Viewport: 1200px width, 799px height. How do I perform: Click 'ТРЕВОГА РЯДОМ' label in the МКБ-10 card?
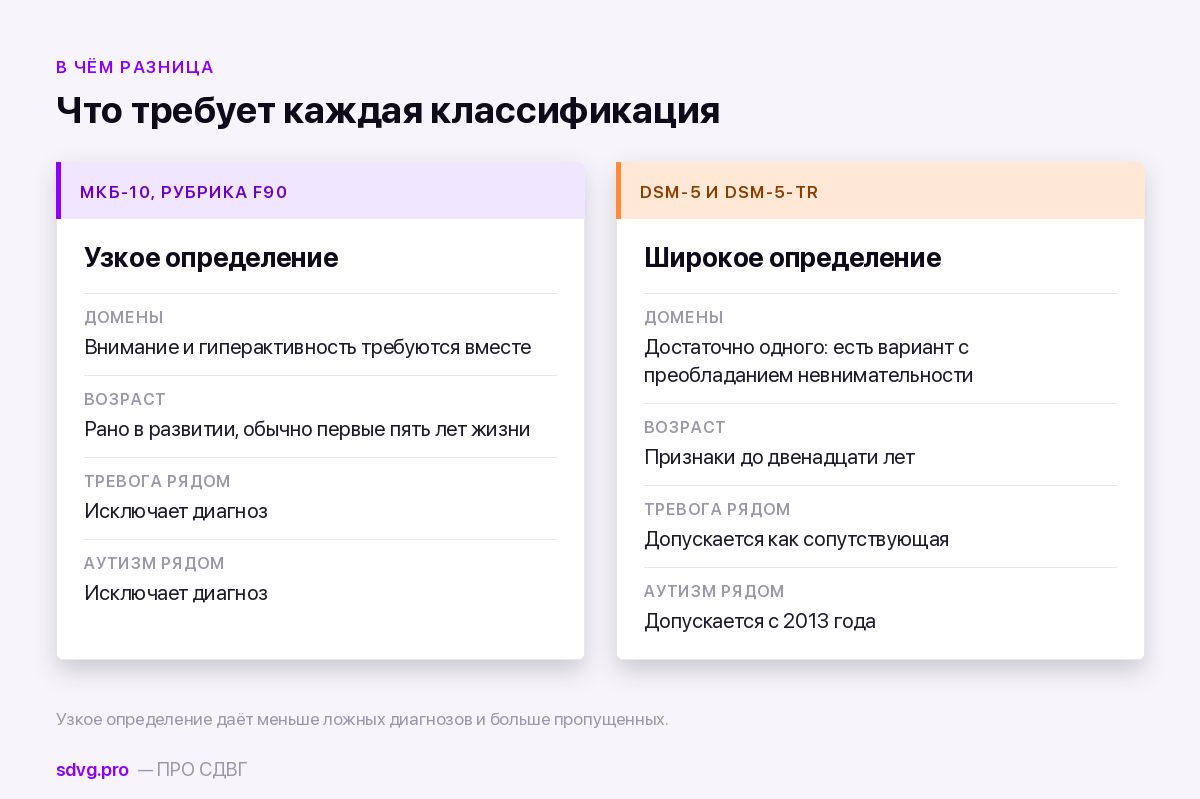click(x=157, y=481)
